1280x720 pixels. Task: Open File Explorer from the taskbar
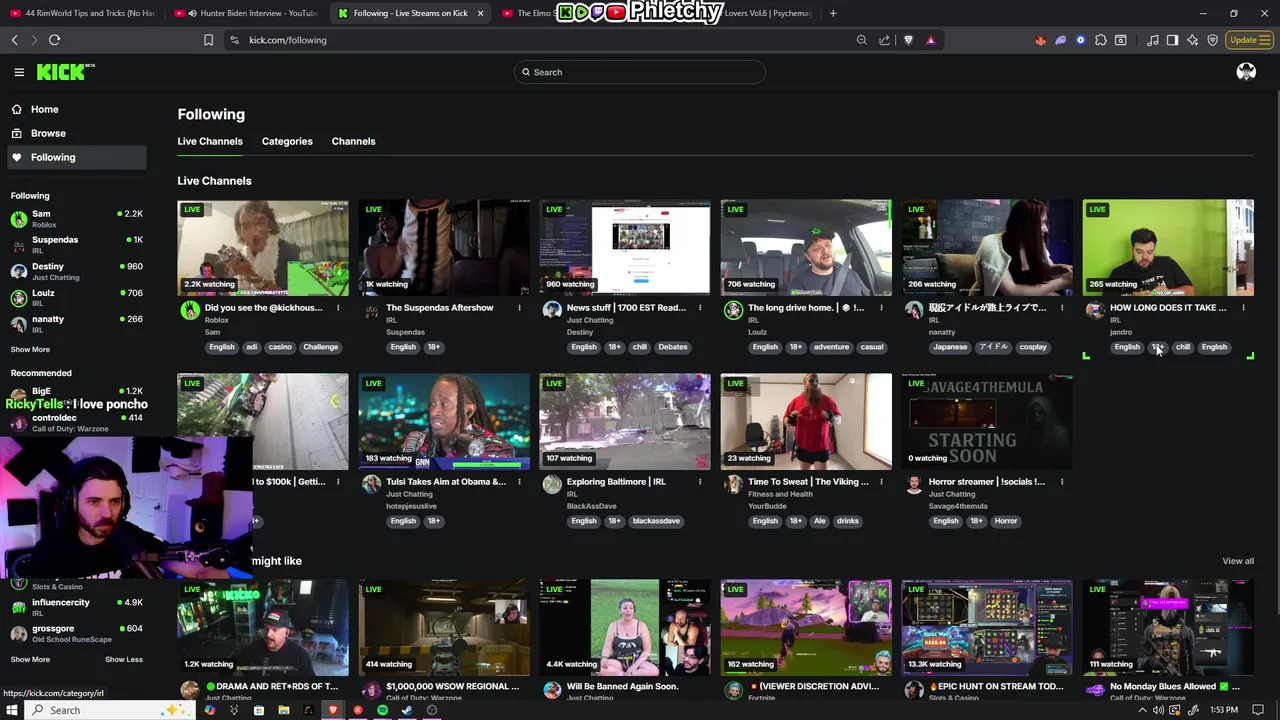[283, 710]
